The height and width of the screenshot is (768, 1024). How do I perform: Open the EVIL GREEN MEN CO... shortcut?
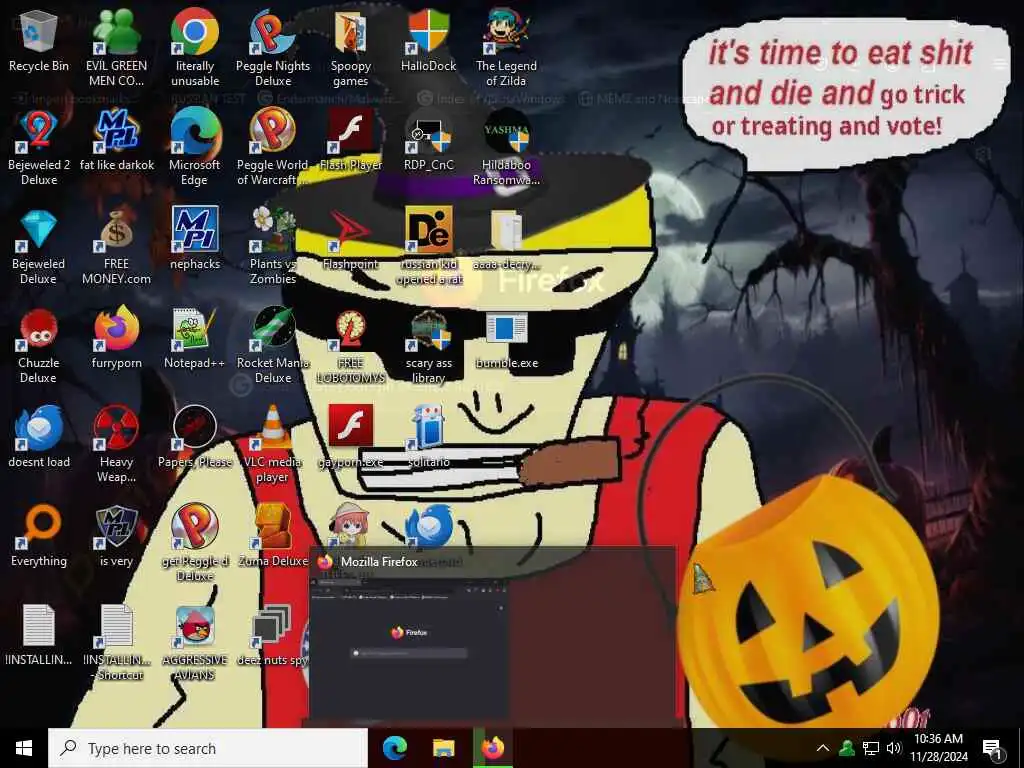click(x=116, y=47)
